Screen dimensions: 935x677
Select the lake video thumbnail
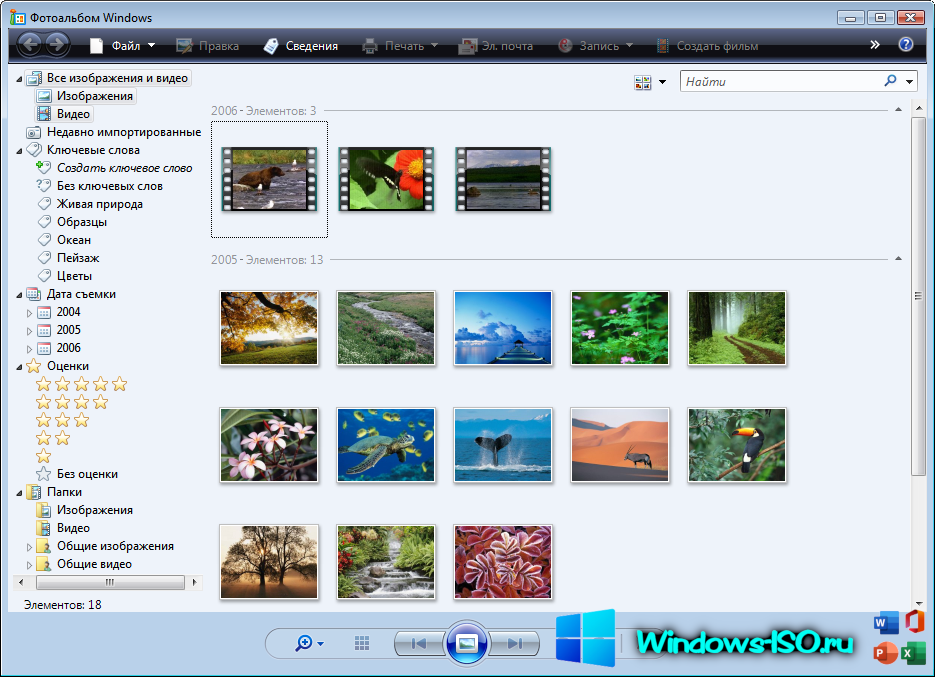coord(503,179)
